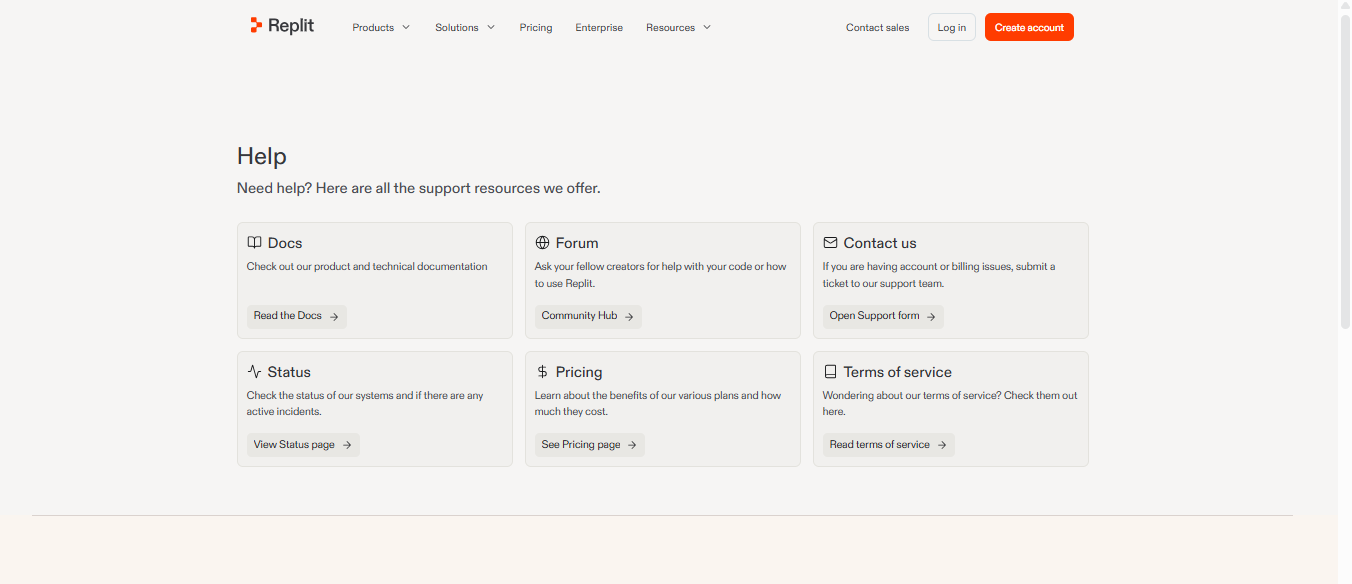Click the arrow in View Status page button
1352x584 pixels.
(347, 445)
